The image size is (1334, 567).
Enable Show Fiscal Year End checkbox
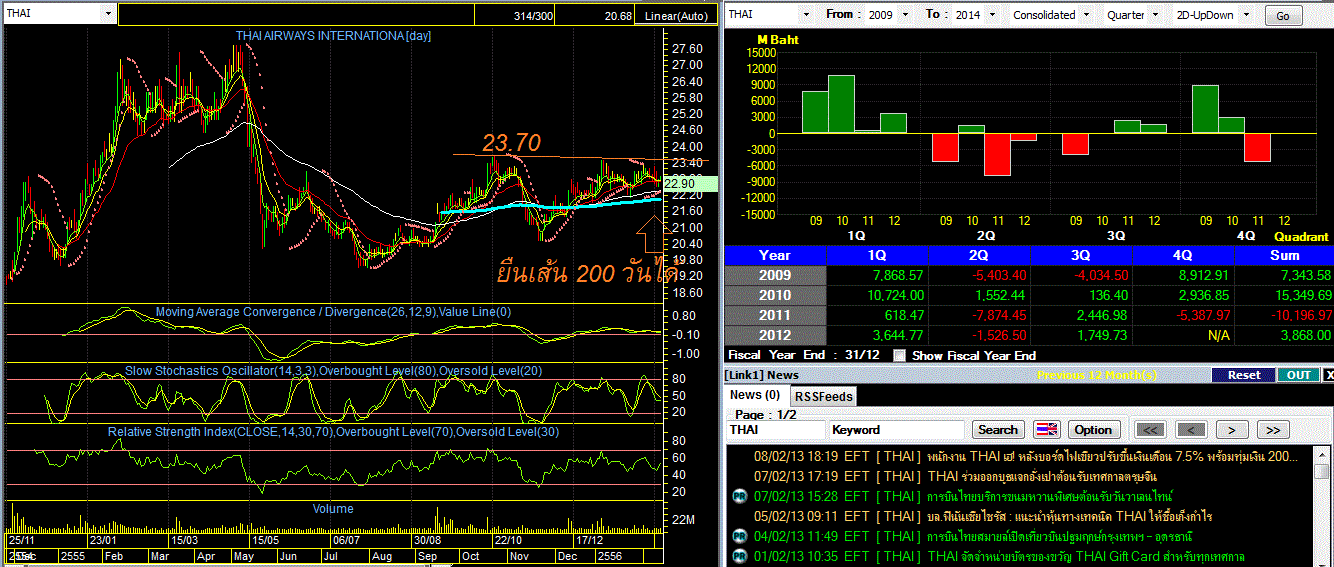coord(899,355)
